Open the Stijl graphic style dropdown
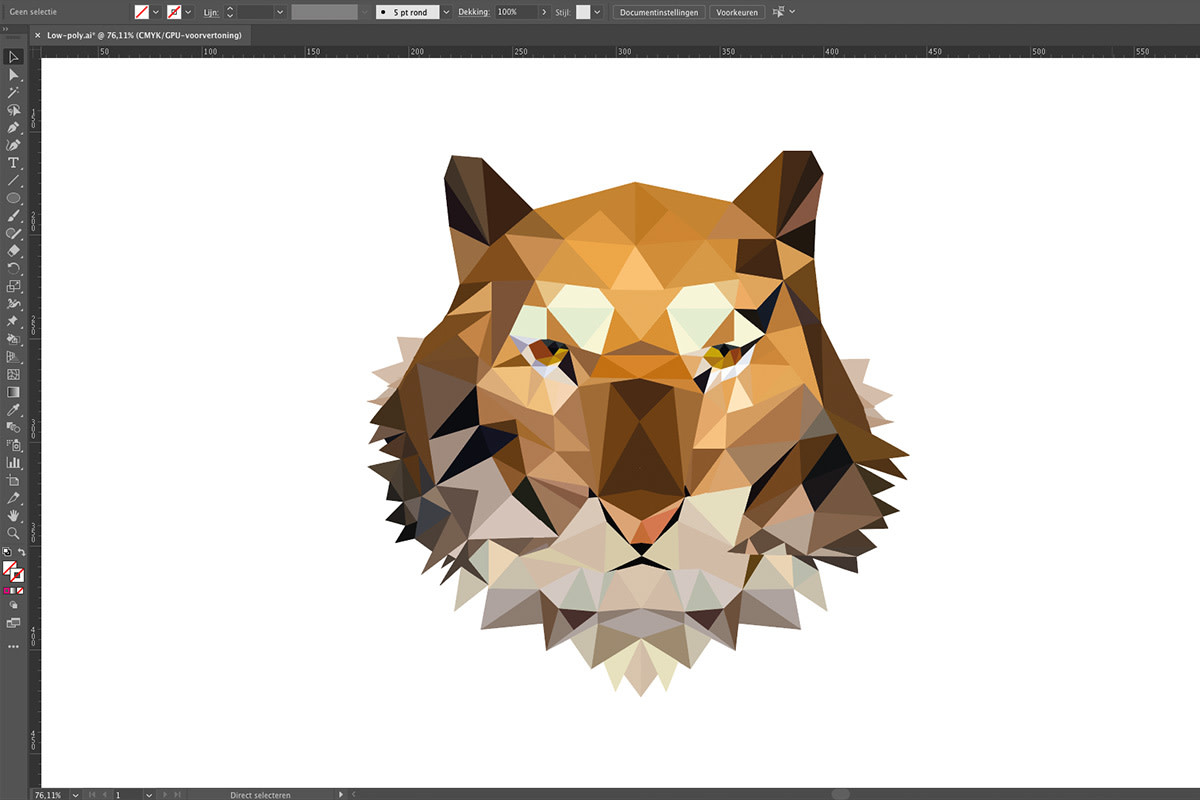 pos(597,12)
